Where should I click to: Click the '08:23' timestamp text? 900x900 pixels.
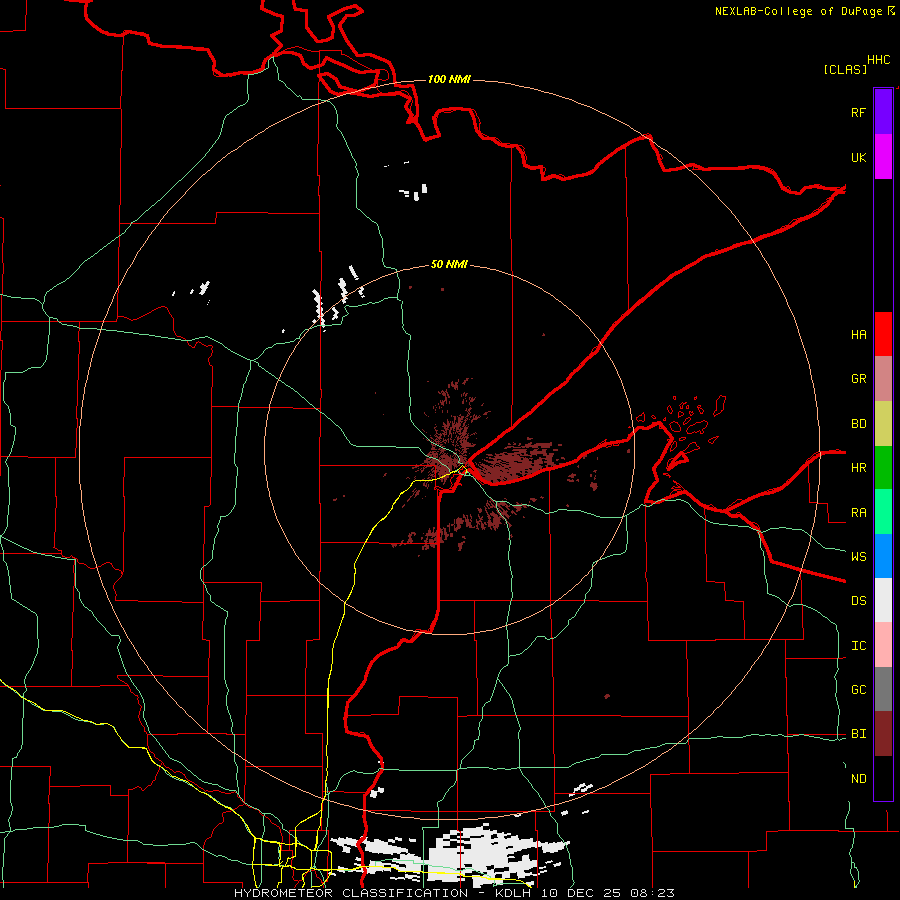(x=652, y=893)
